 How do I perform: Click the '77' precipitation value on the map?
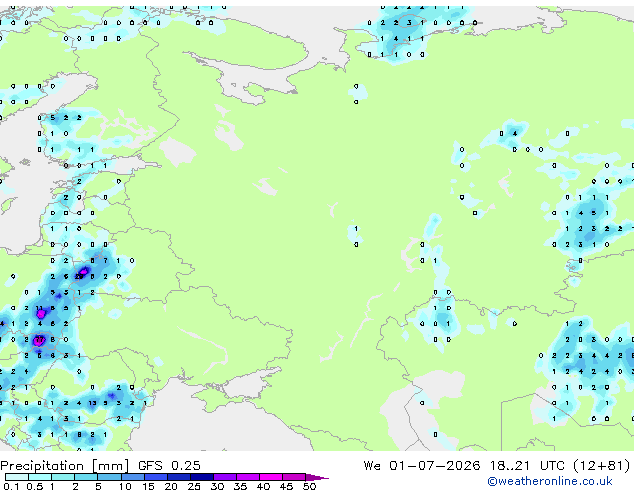[x=39, y=340]
